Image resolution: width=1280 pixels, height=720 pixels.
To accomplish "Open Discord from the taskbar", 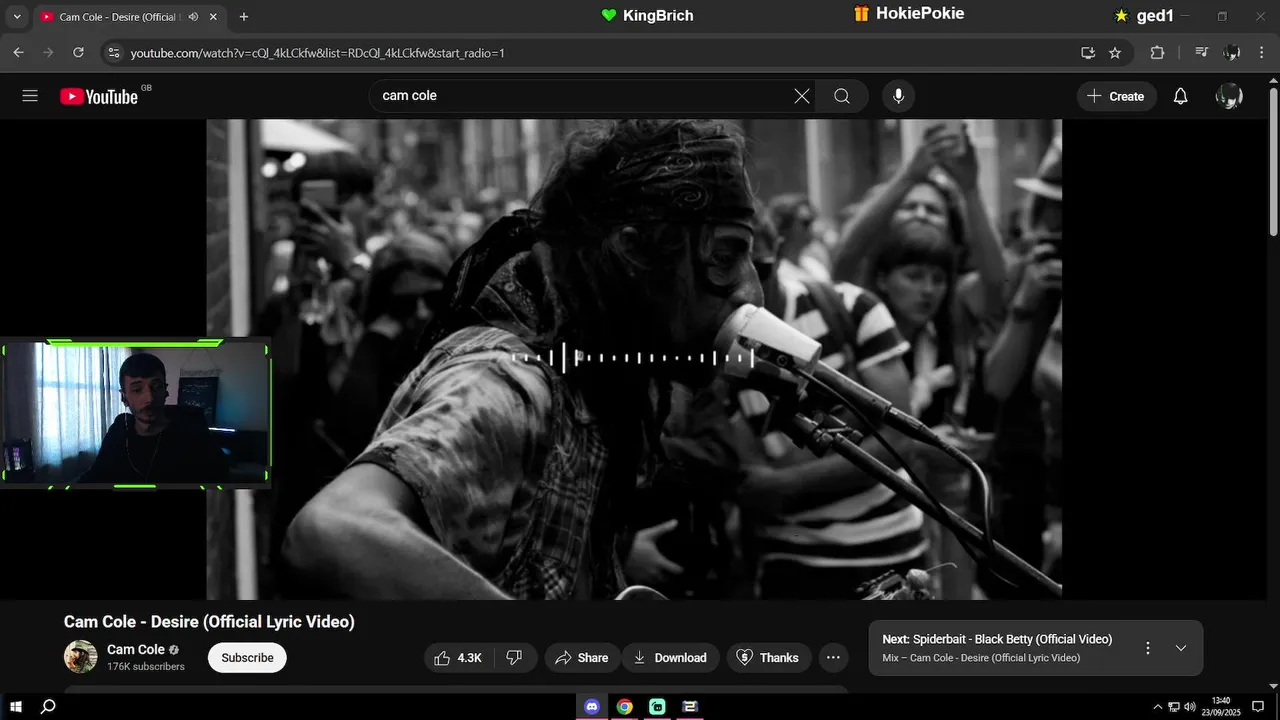I will [591, 706].
